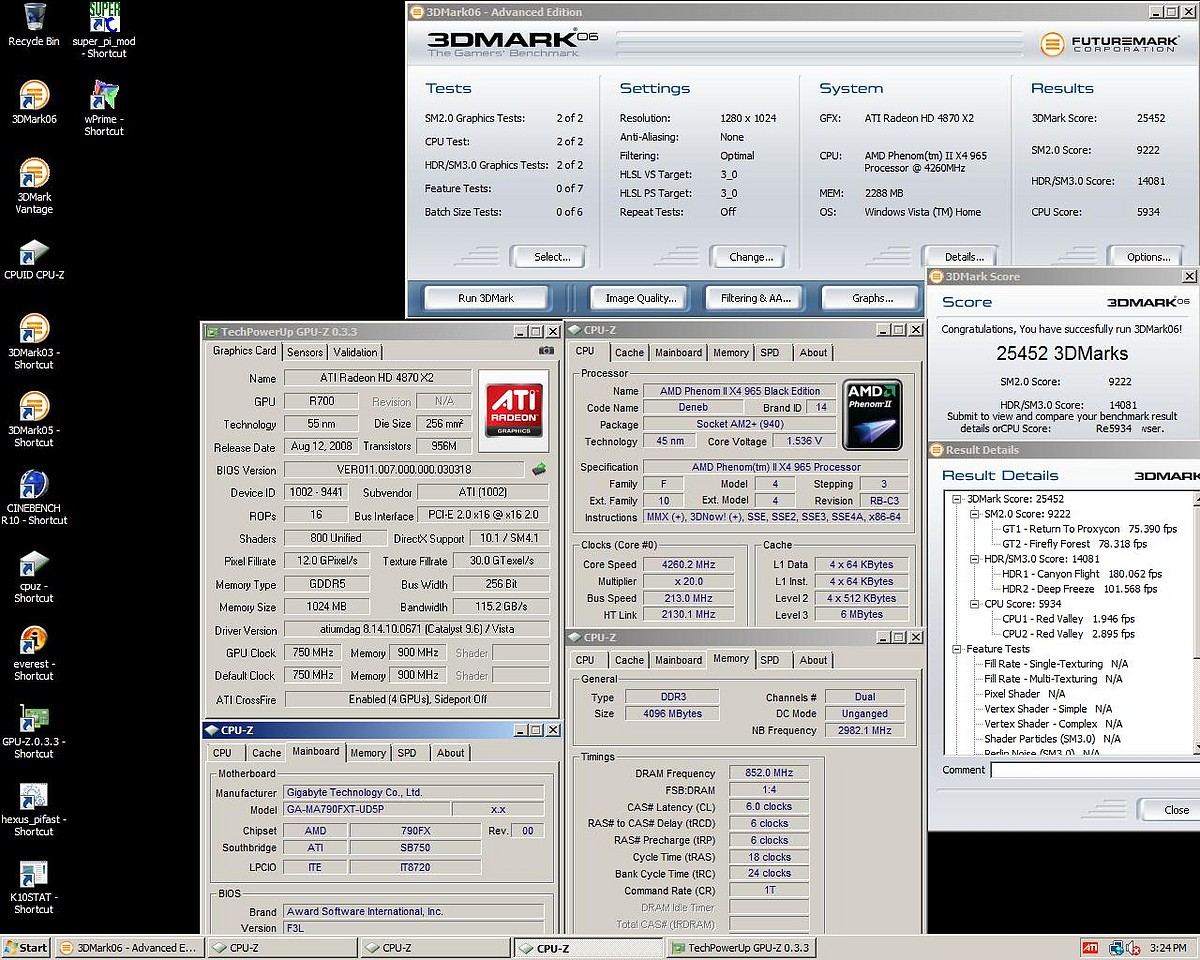Collapse the Feature Tests tree node

pos(957,649)
